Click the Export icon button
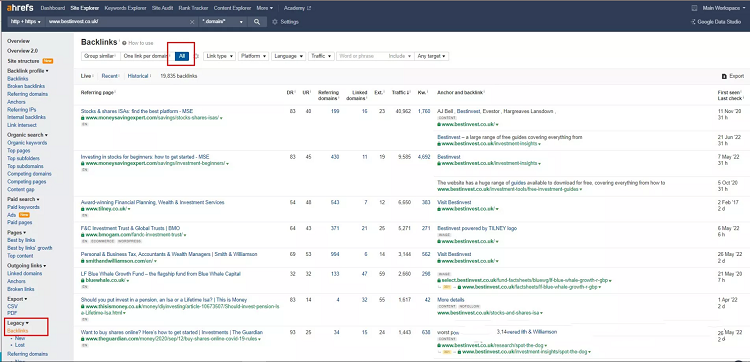The image size is (750, 362). coord(724,76)
